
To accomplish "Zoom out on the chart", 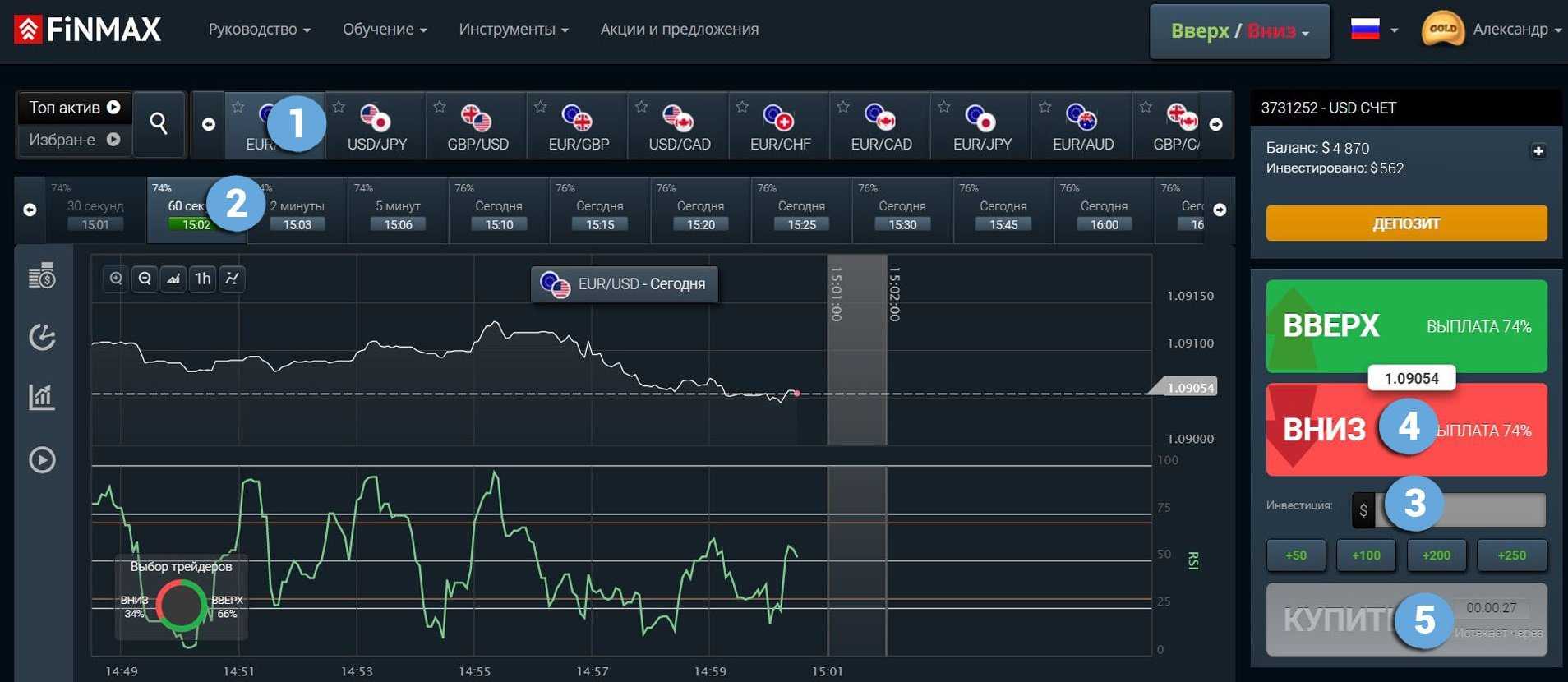I will click(x=145, y=279).
